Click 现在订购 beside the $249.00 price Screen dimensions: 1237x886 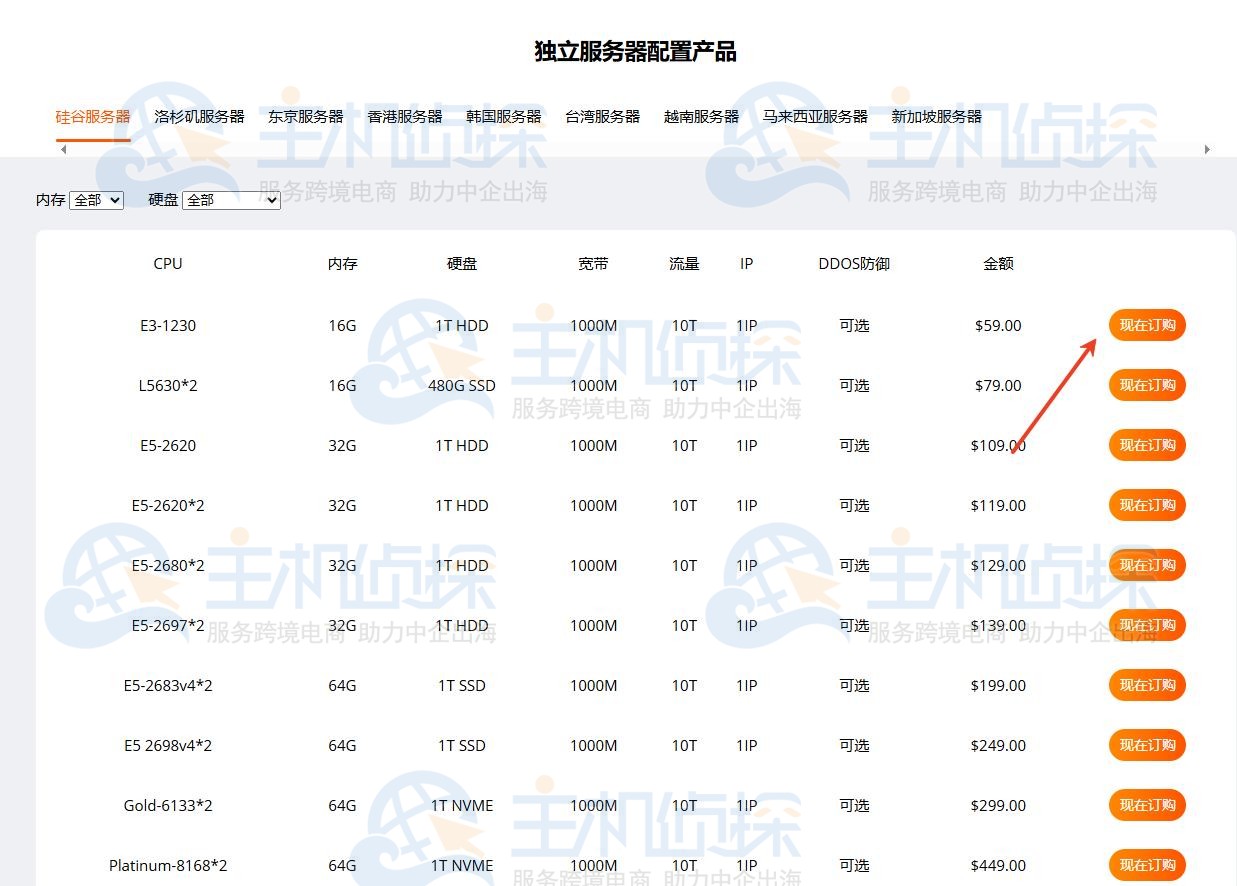pyautogui.click(x=1147, y=745)
